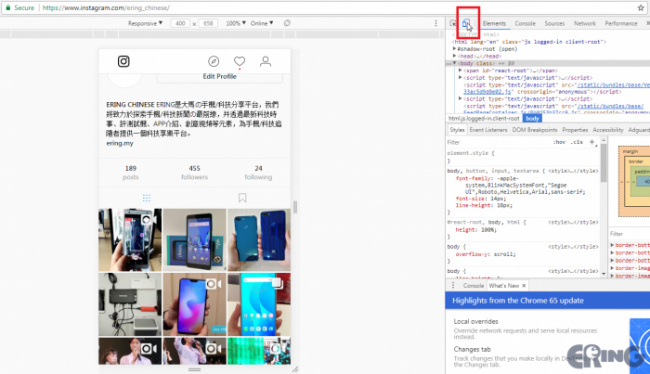Click the Edit Profile button
The width and height of the screenshot is (650, 374).
pyautogui.click(x=220, y=76)
